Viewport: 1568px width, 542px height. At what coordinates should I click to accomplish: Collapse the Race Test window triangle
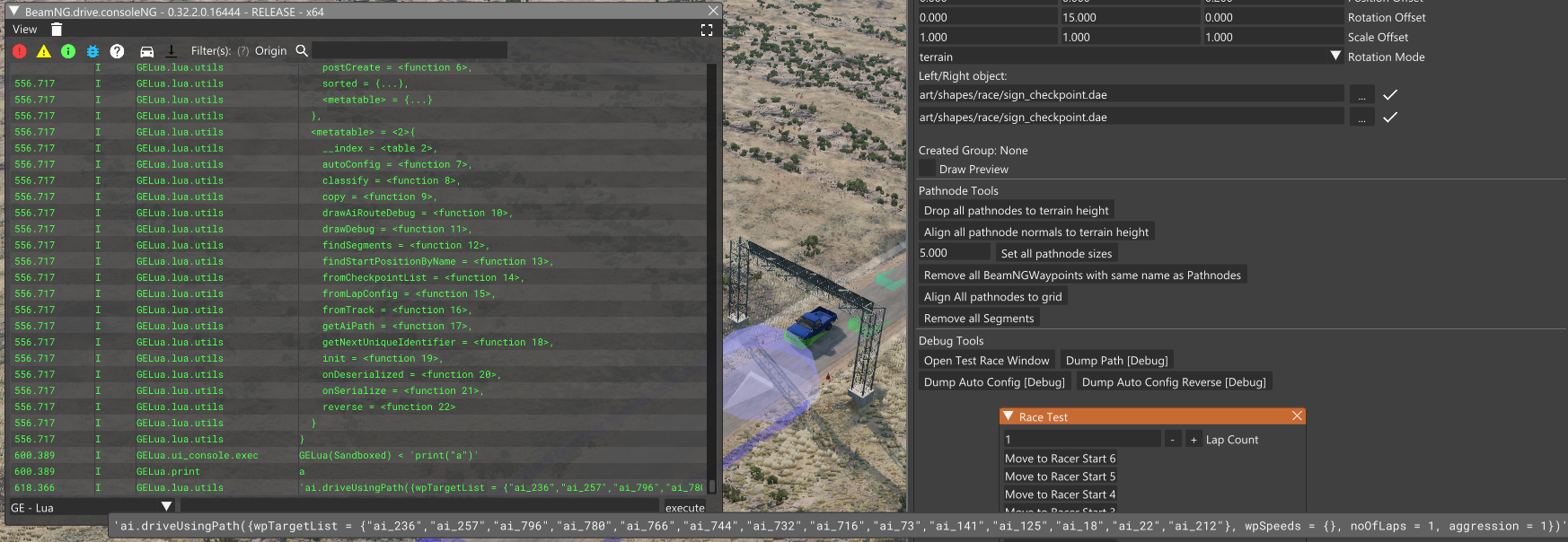tap(1009, 416)
